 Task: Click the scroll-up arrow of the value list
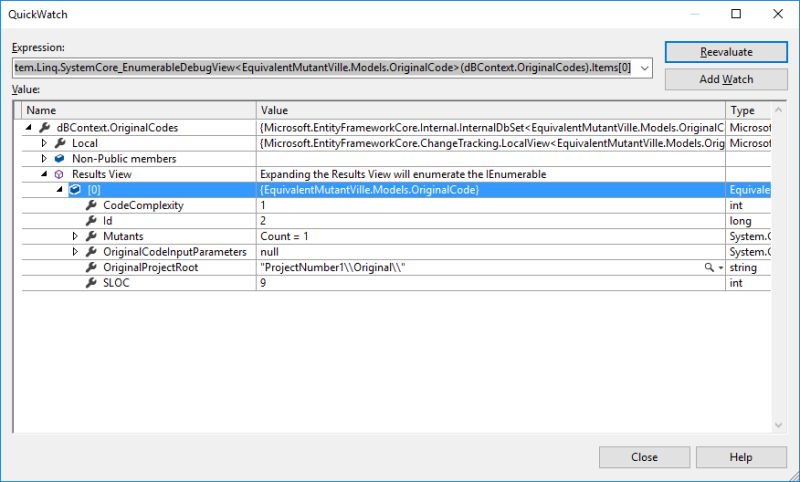click(779, 110)
